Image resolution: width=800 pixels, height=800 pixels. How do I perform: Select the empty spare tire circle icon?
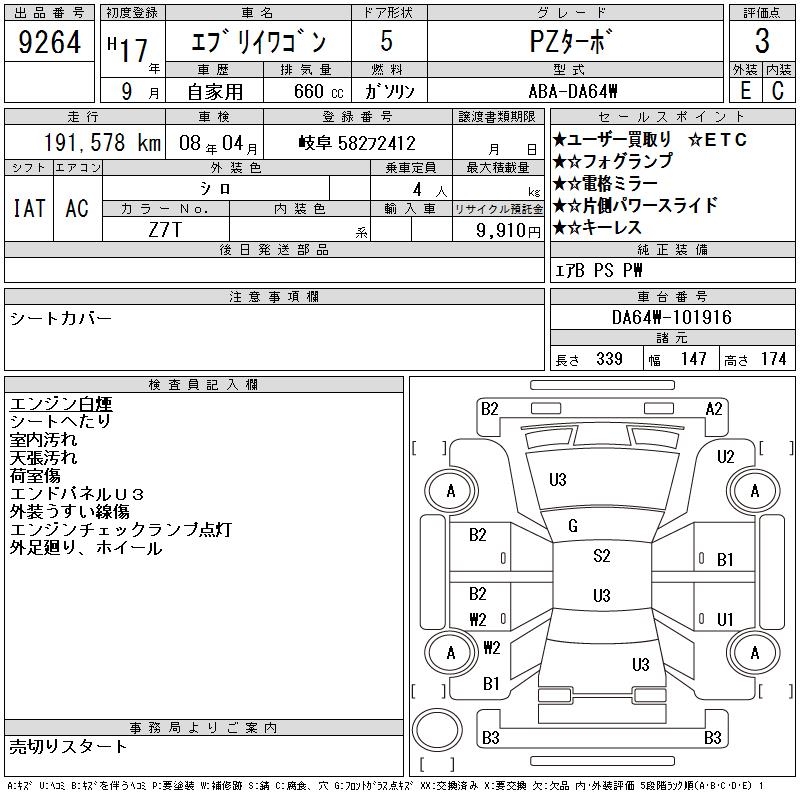coord(438,730)
